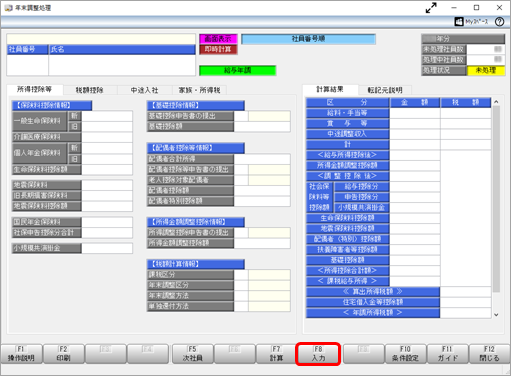Click the 社員番号 column header
This screenshot has height=376, width=511.
coord(28,49)
